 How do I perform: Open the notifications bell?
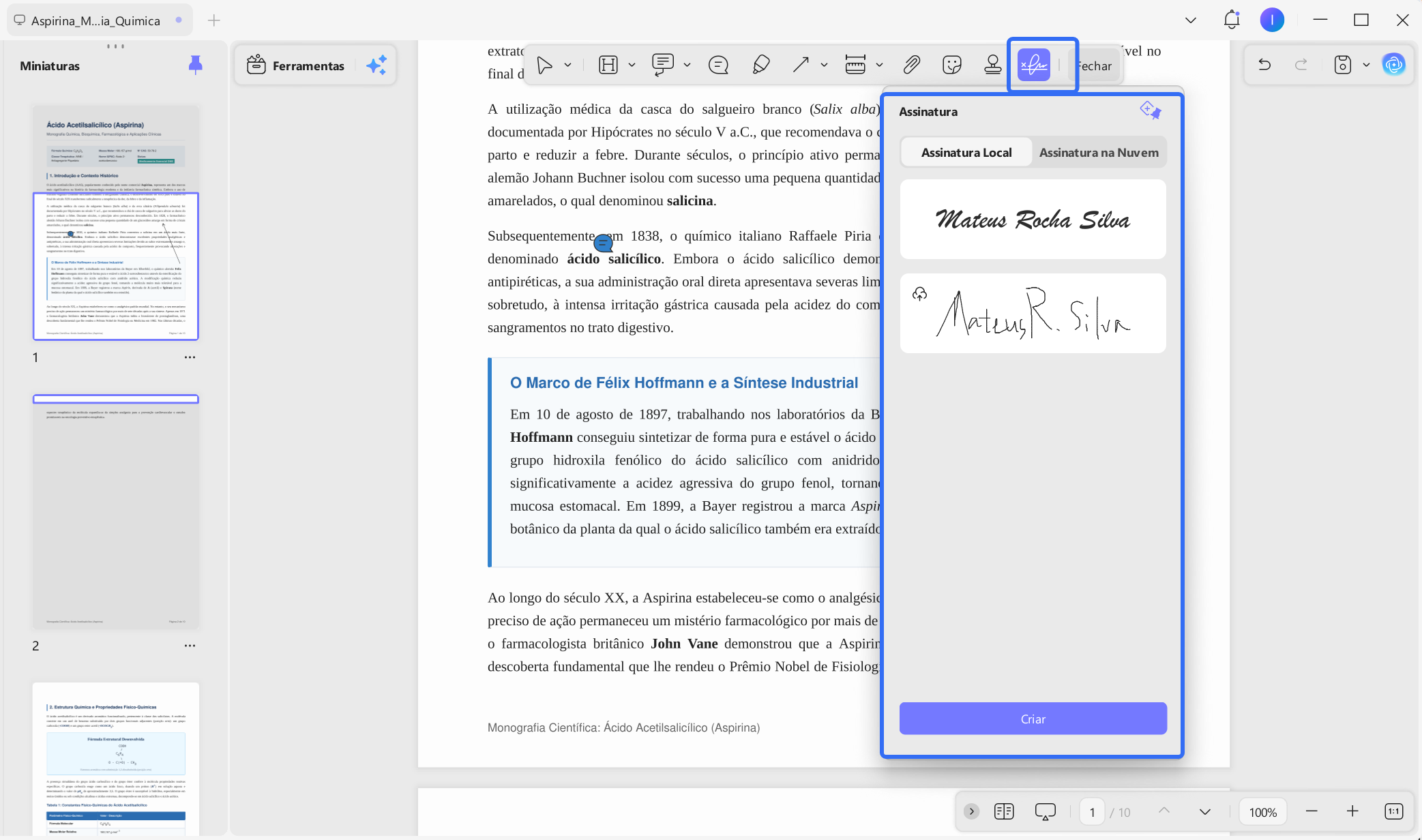pos(1231,20)
